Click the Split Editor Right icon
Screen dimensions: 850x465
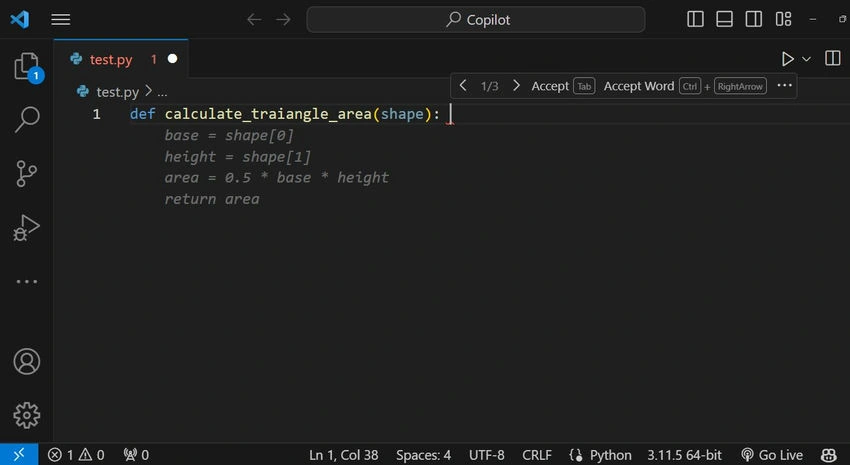(x=833, y=58)
